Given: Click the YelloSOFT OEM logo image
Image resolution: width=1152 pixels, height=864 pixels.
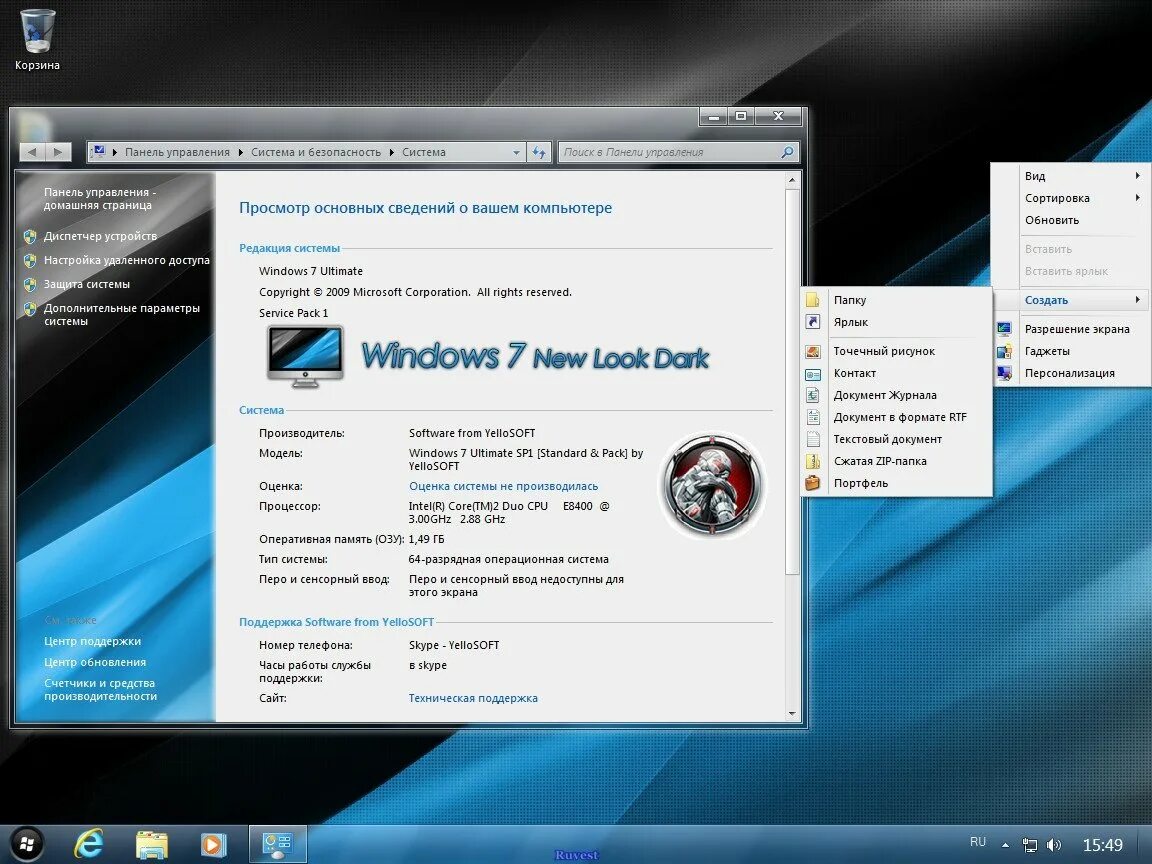Looking at the screenshot, I should 712,485.
